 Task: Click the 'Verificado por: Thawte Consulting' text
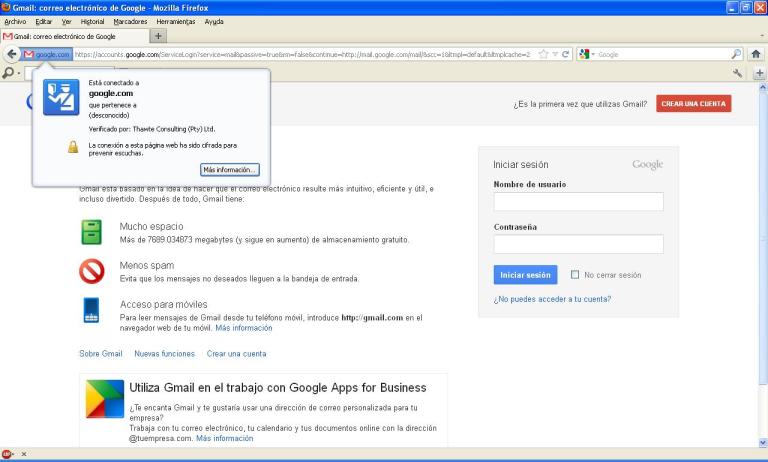(152, 129)
